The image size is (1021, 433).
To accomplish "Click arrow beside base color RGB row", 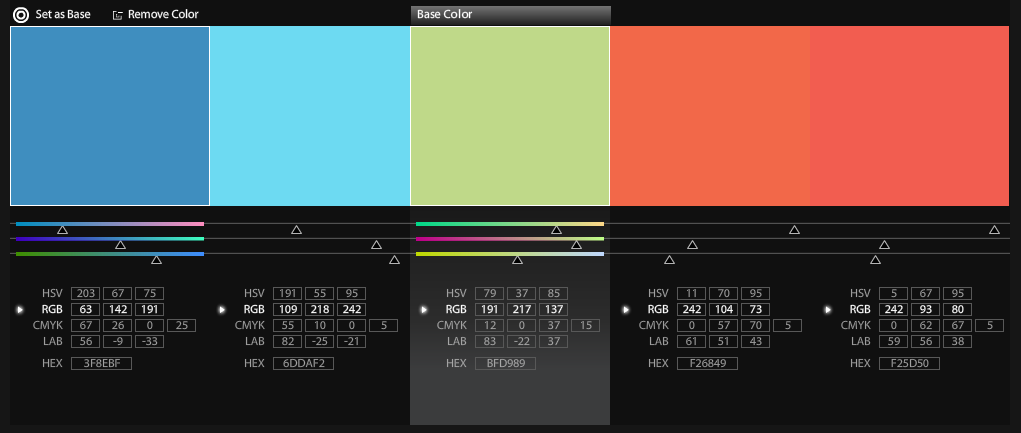I will (424, 310).
